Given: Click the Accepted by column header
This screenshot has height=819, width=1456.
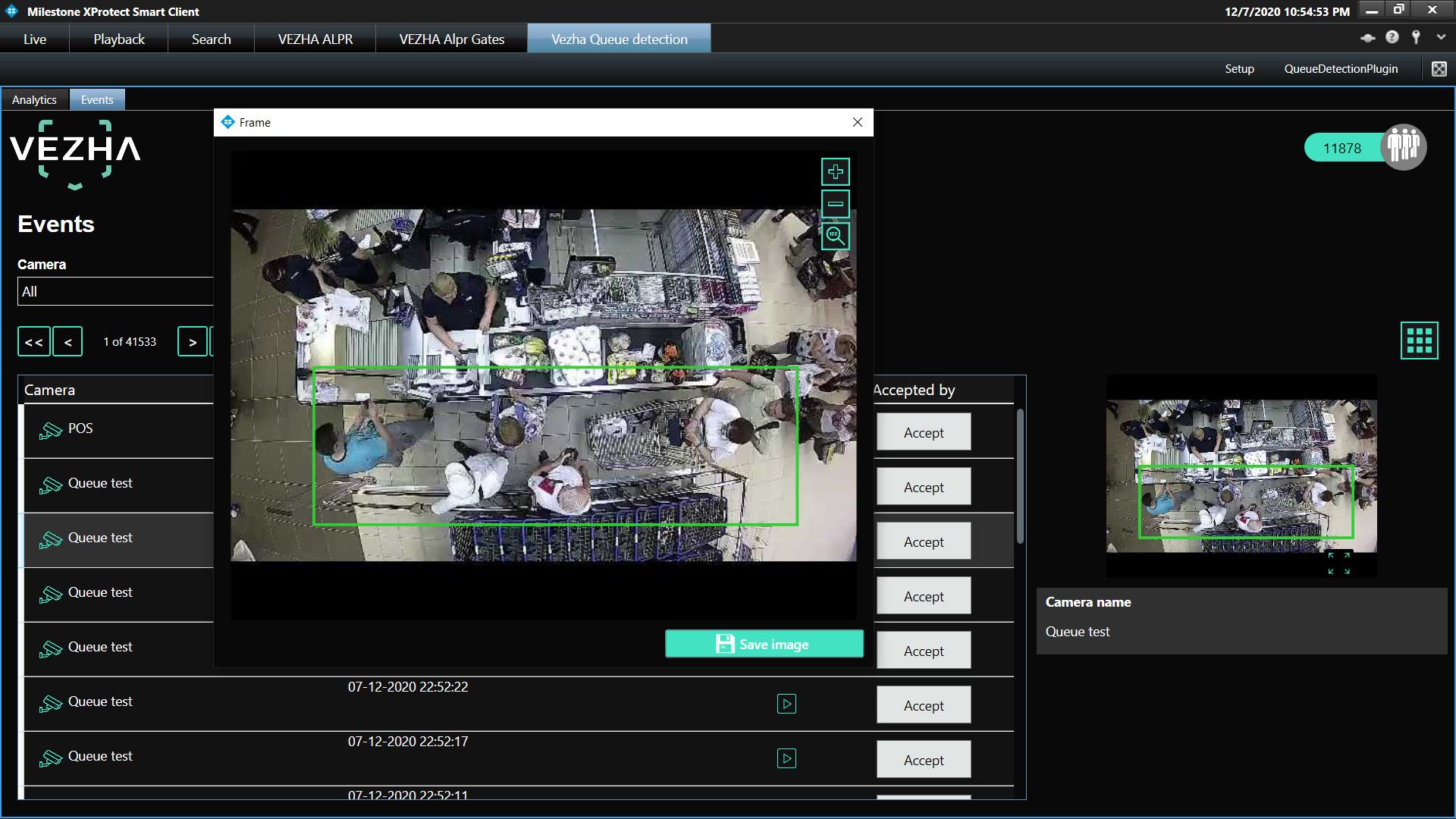Looking at the screenshot, I should (x=914, y=390).
